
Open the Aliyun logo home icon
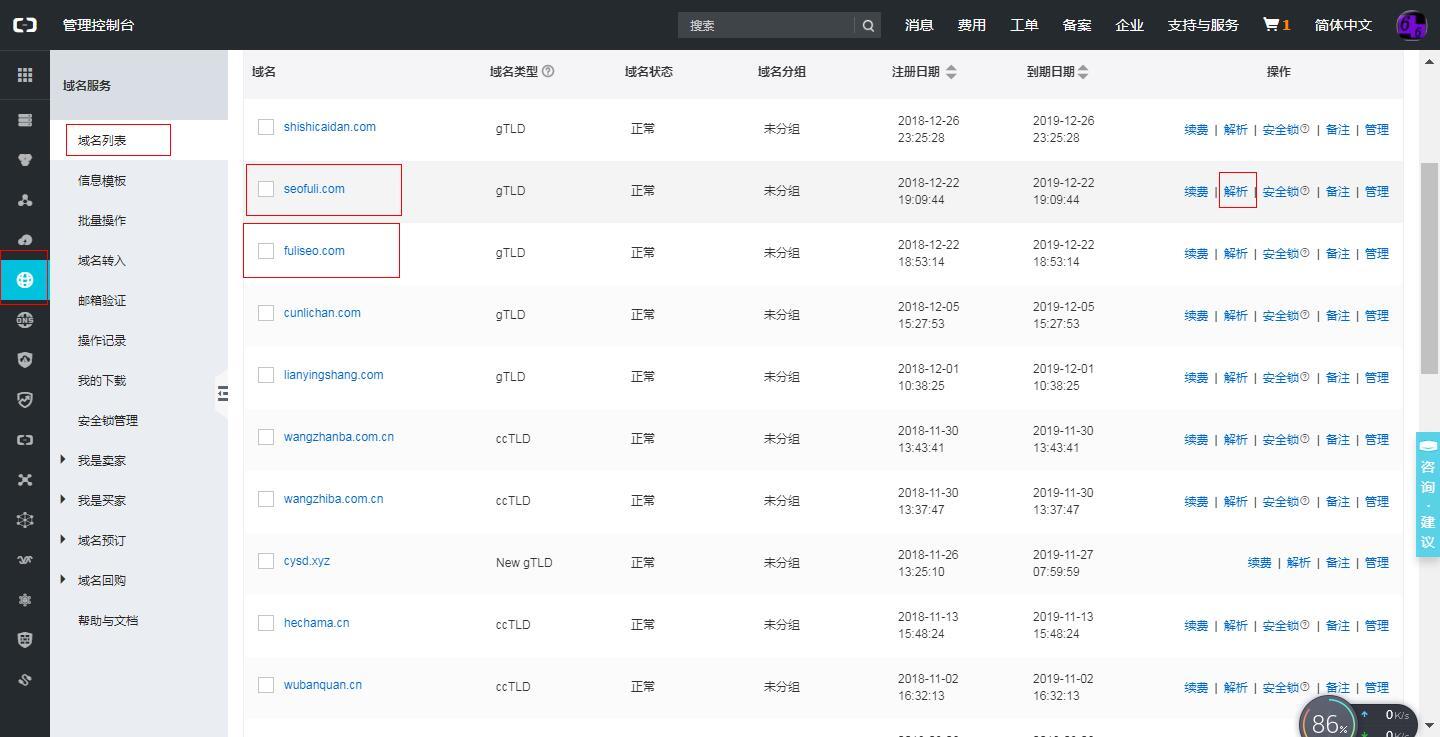click(25, 25)
